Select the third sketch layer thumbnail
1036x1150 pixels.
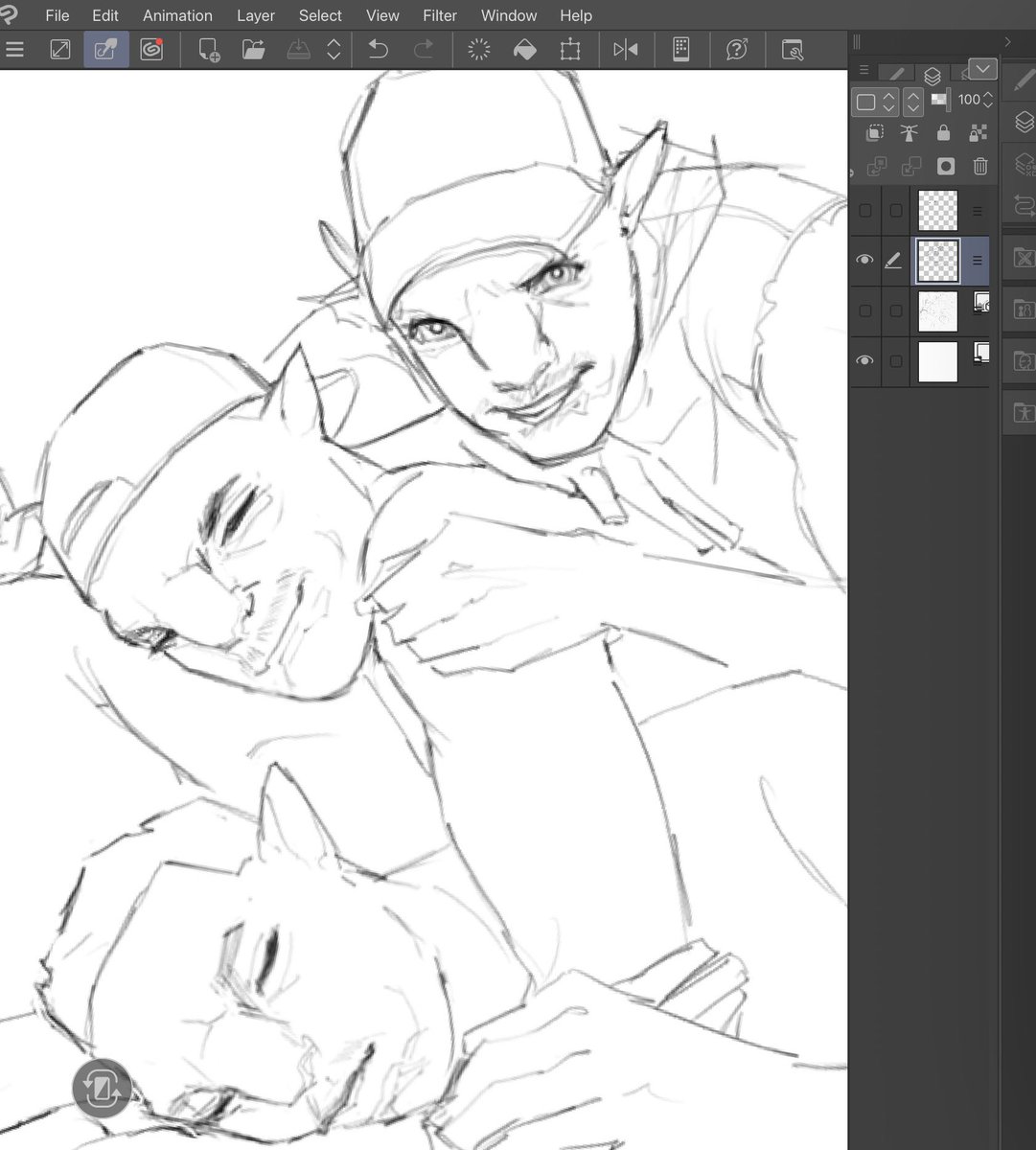click(x=937, y=311)
